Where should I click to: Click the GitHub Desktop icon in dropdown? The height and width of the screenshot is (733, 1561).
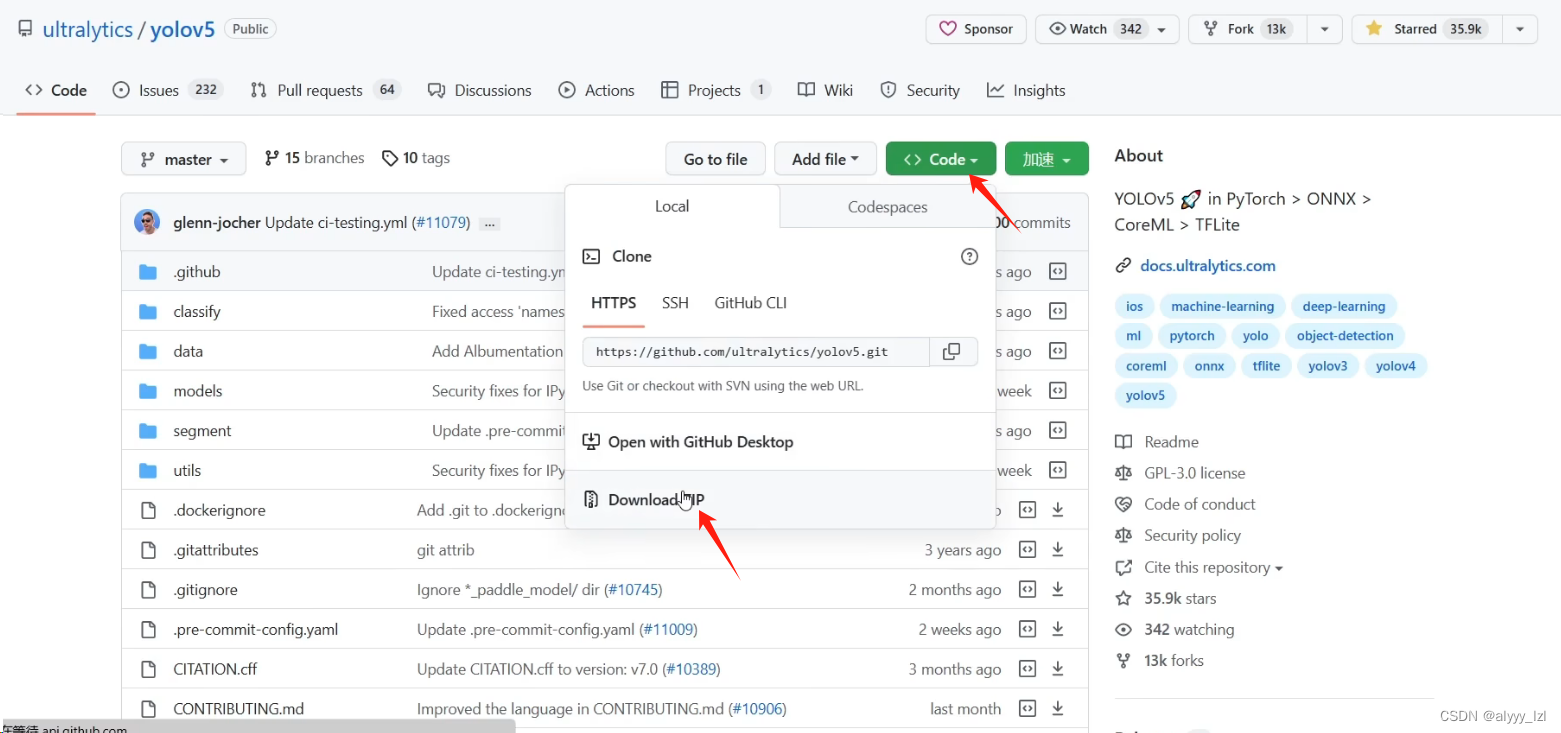tap(591, 442)
